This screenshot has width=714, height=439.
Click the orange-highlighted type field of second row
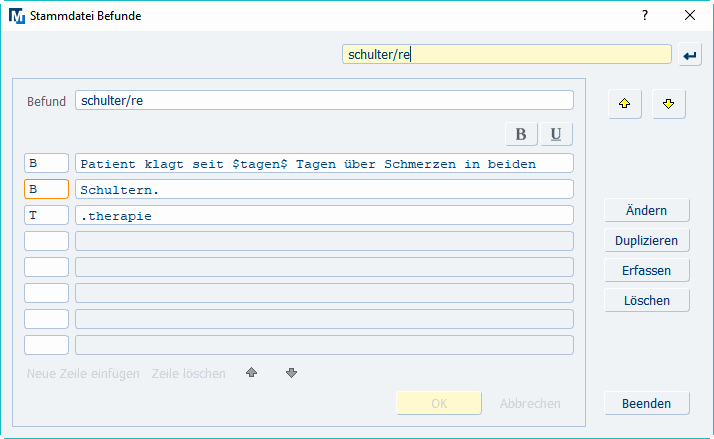(x=46, y=189)
